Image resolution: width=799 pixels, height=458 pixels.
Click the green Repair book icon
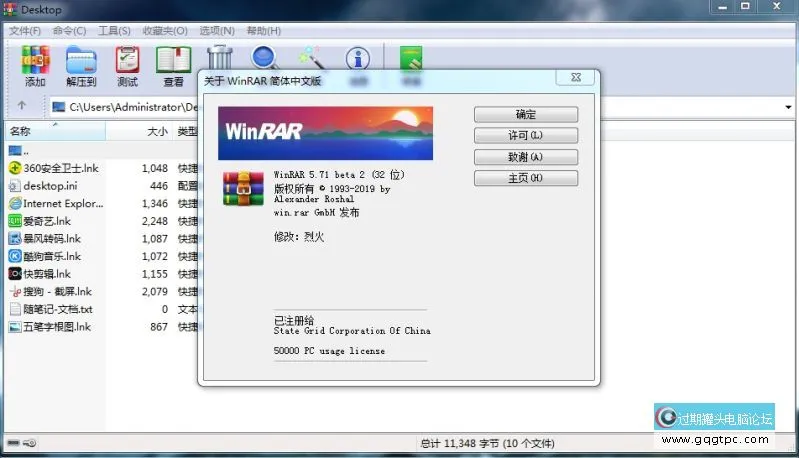coord(411,58)
